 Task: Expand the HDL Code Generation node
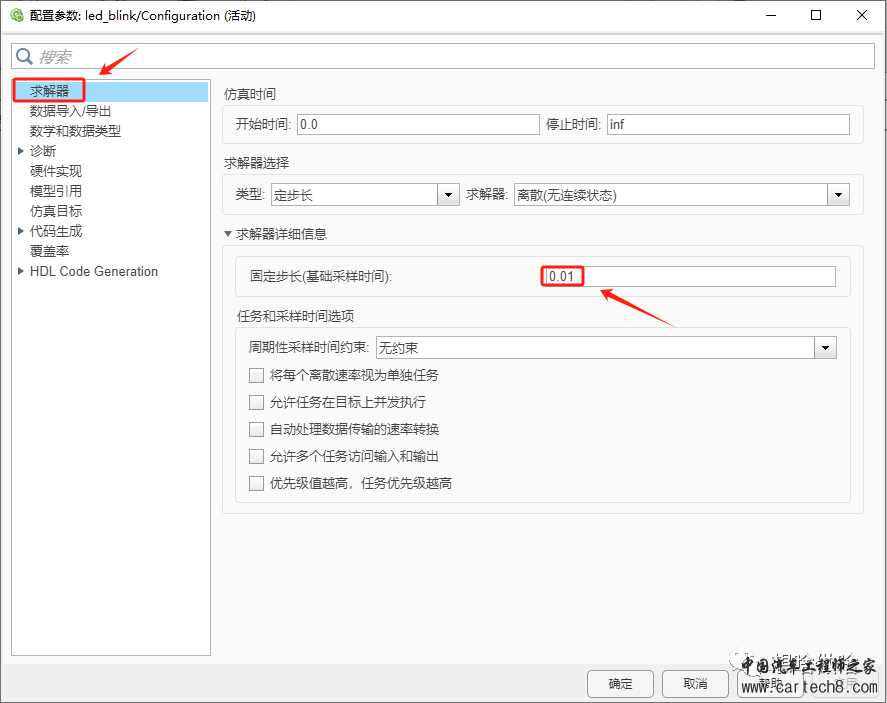click(x=20, y=271)
